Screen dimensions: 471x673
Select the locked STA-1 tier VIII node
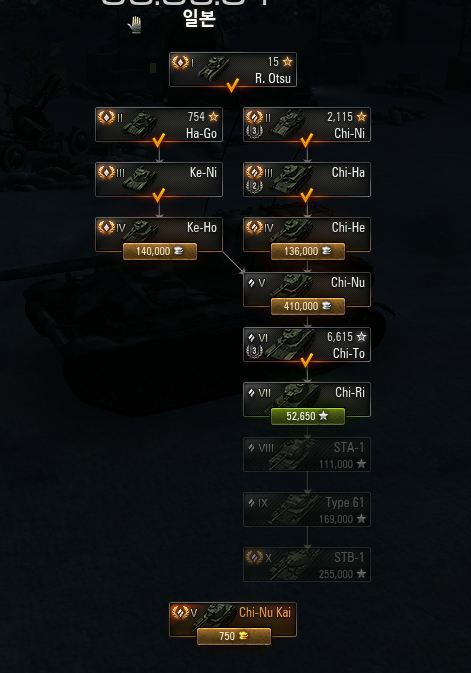coord(307,455)
